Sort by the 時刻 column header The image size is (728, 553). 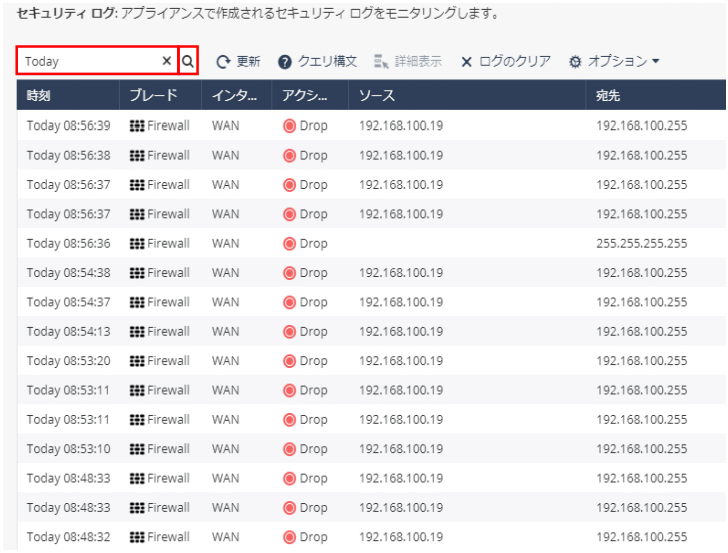(x=40, y=96)
